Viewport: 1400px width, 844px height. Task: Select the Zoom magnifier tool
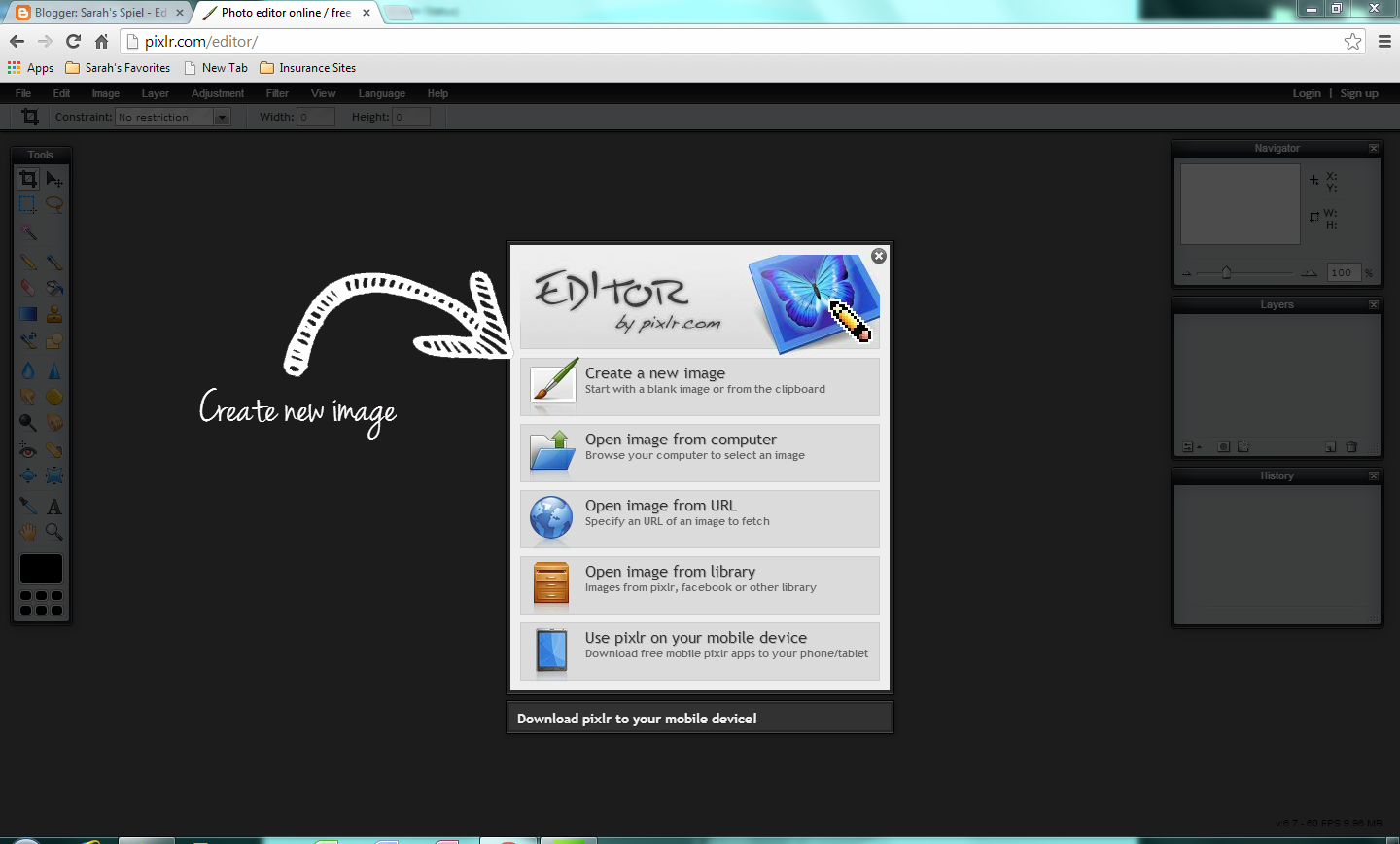click(54, 532)
